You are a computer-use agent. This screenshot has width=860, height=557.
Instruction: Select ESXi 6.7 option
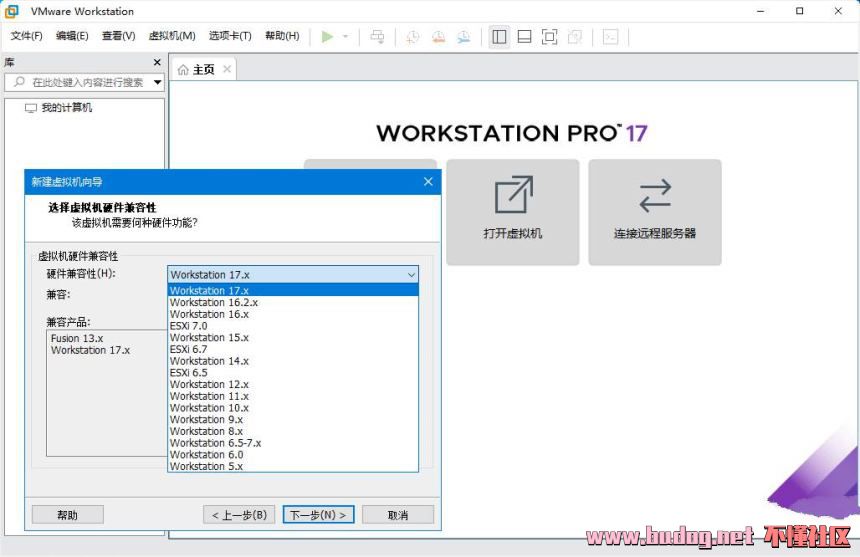click(293, 349)
